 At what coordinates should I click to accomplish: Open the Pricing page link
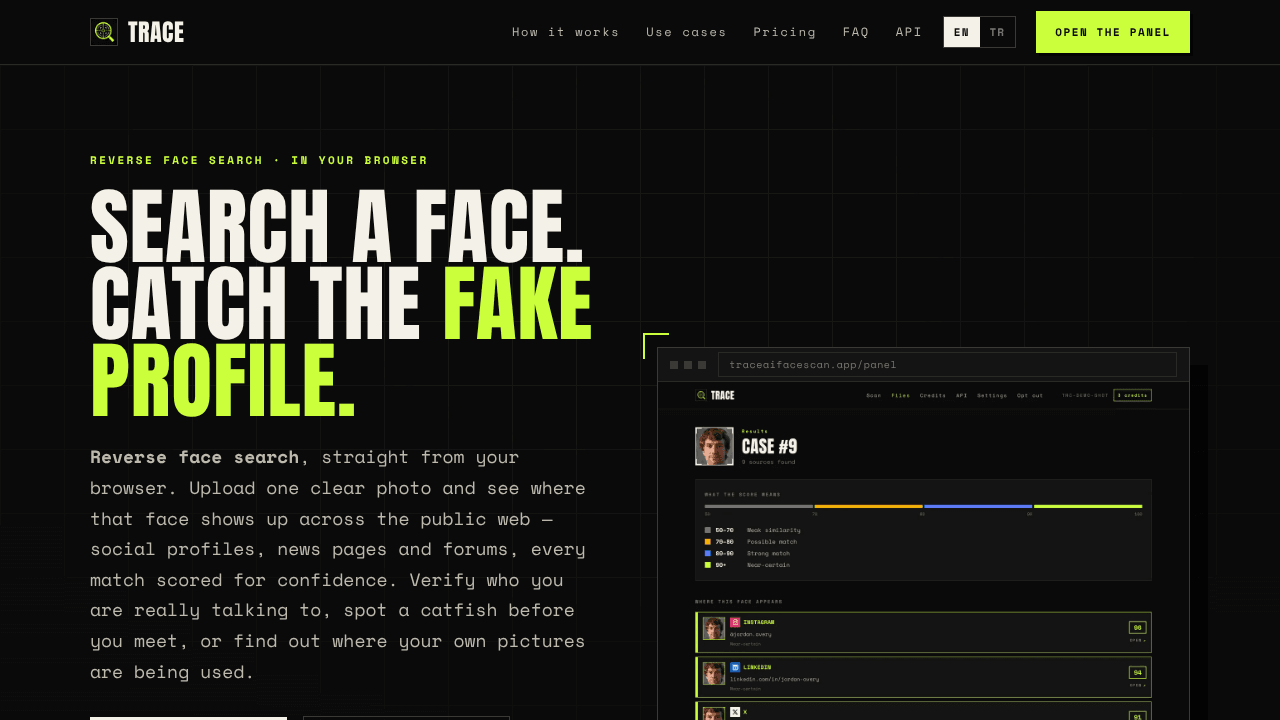pyautogui.click(x=784, y=32)
